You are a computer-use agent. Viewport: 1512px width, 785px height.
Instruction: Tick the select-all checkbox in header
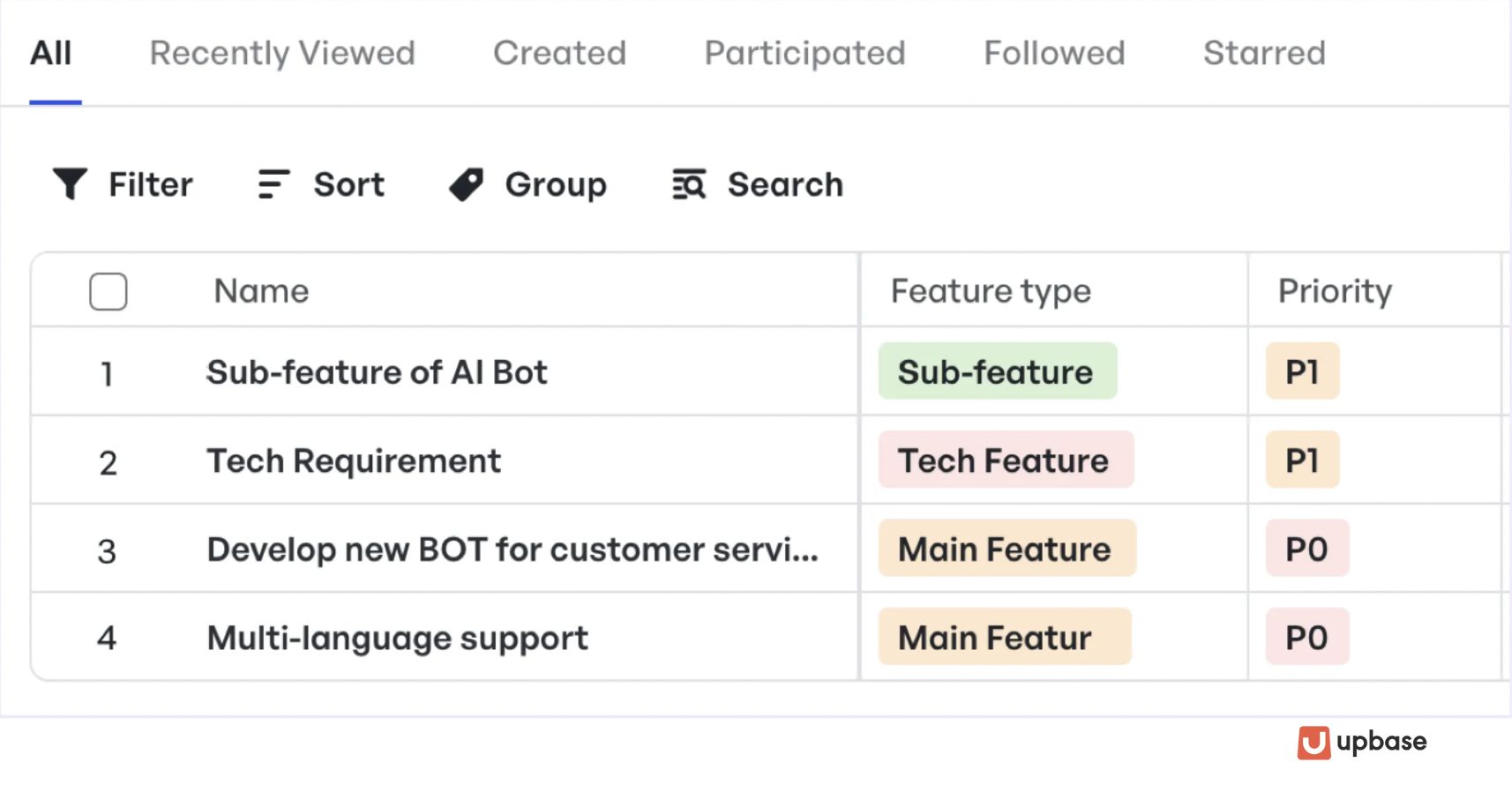[x=108, y=291]
